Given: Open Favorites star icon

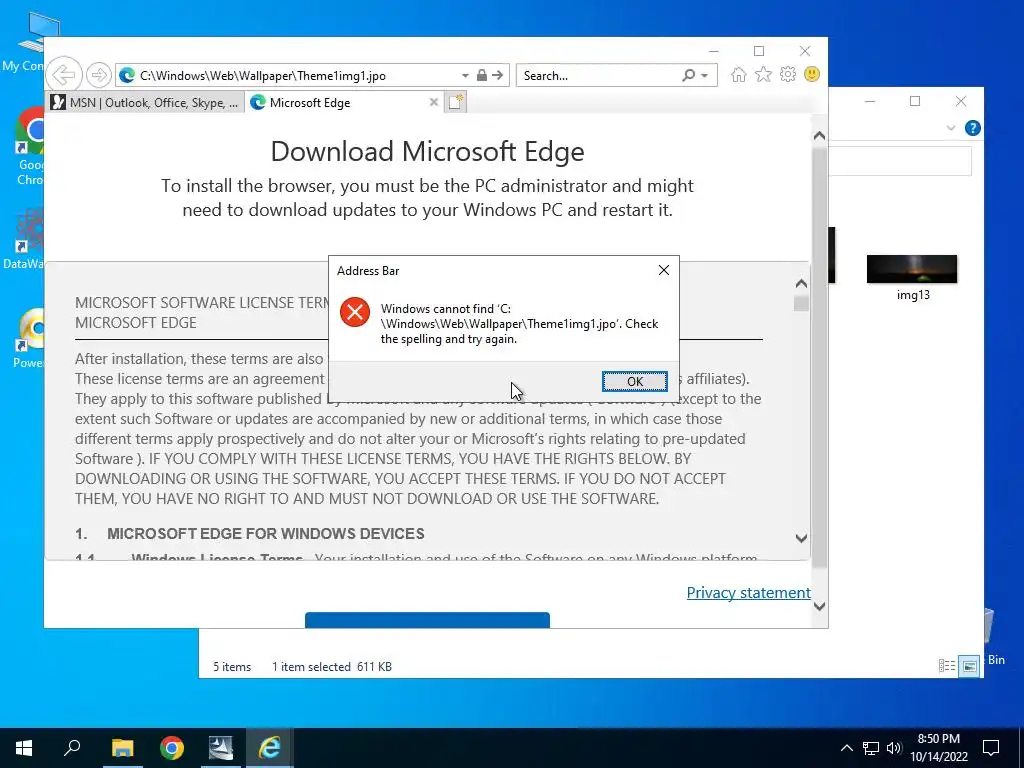Looking at the screenshot, I should click(763, 74).
